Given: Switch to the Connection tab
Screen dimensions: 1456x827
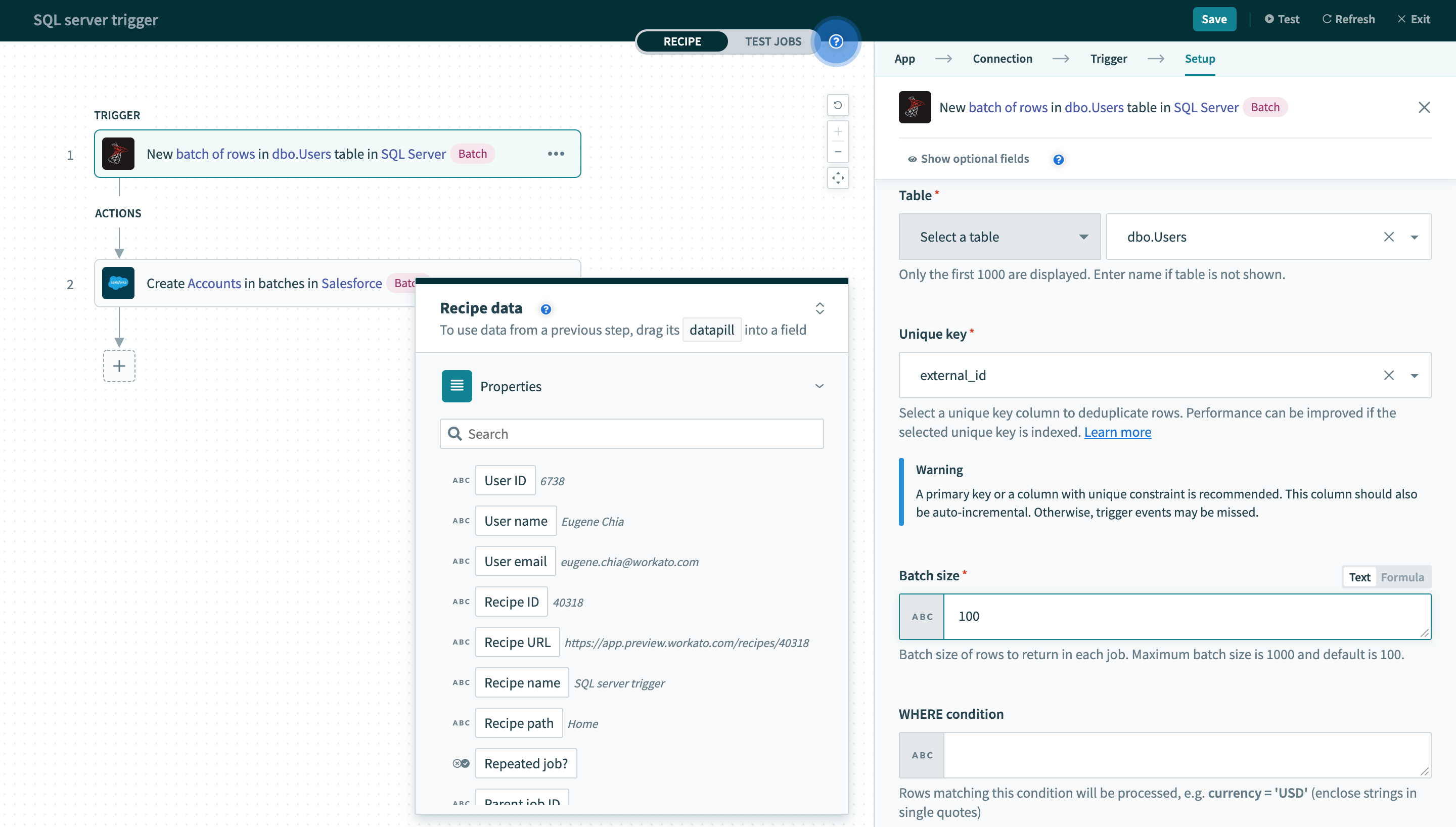Looking at the screenshot, I should [x=1002, y=58].
